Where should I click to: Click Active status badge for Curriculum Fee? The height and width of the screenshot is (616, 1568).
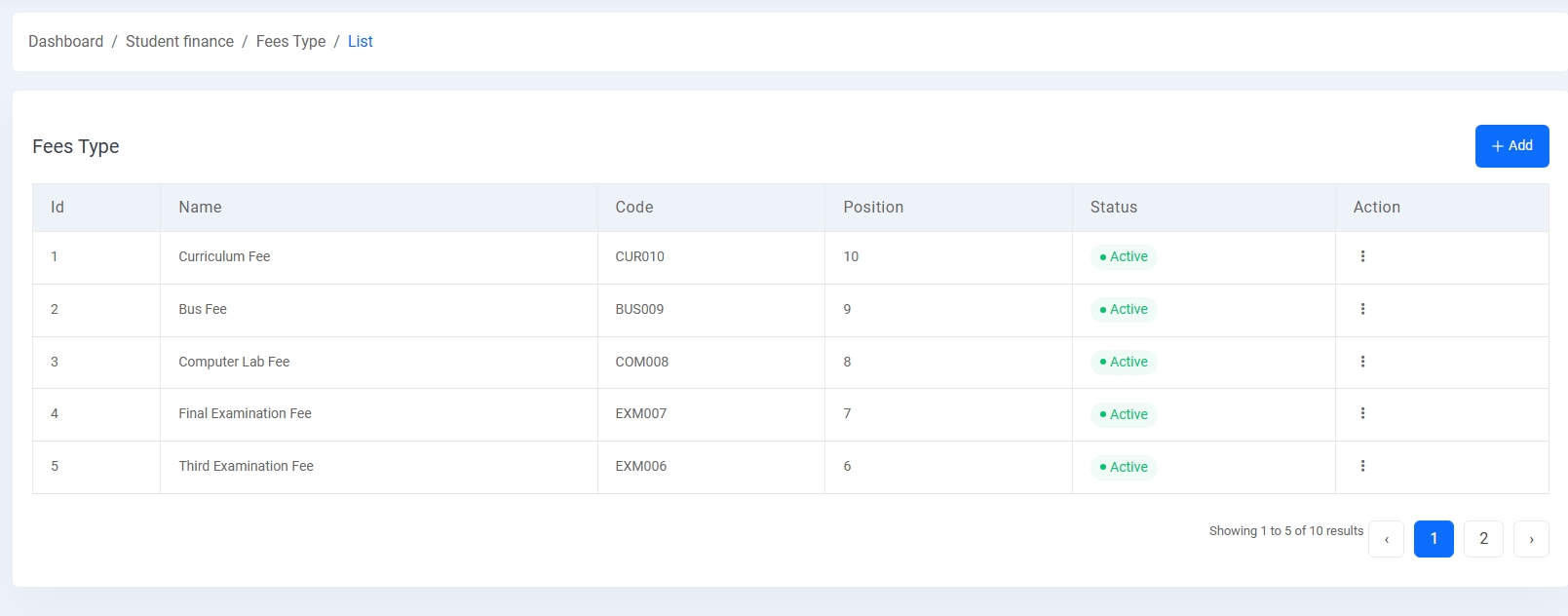pyautogui.click(x=1124, y=256)
